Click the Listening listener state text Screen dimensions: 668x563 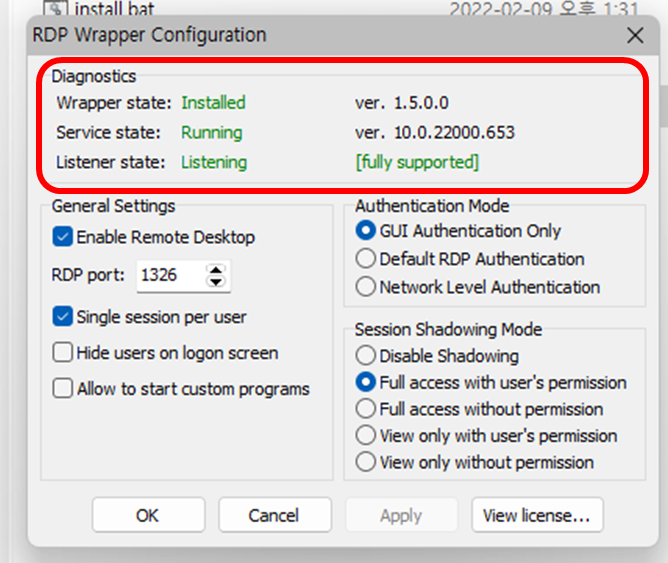[214, 163]
